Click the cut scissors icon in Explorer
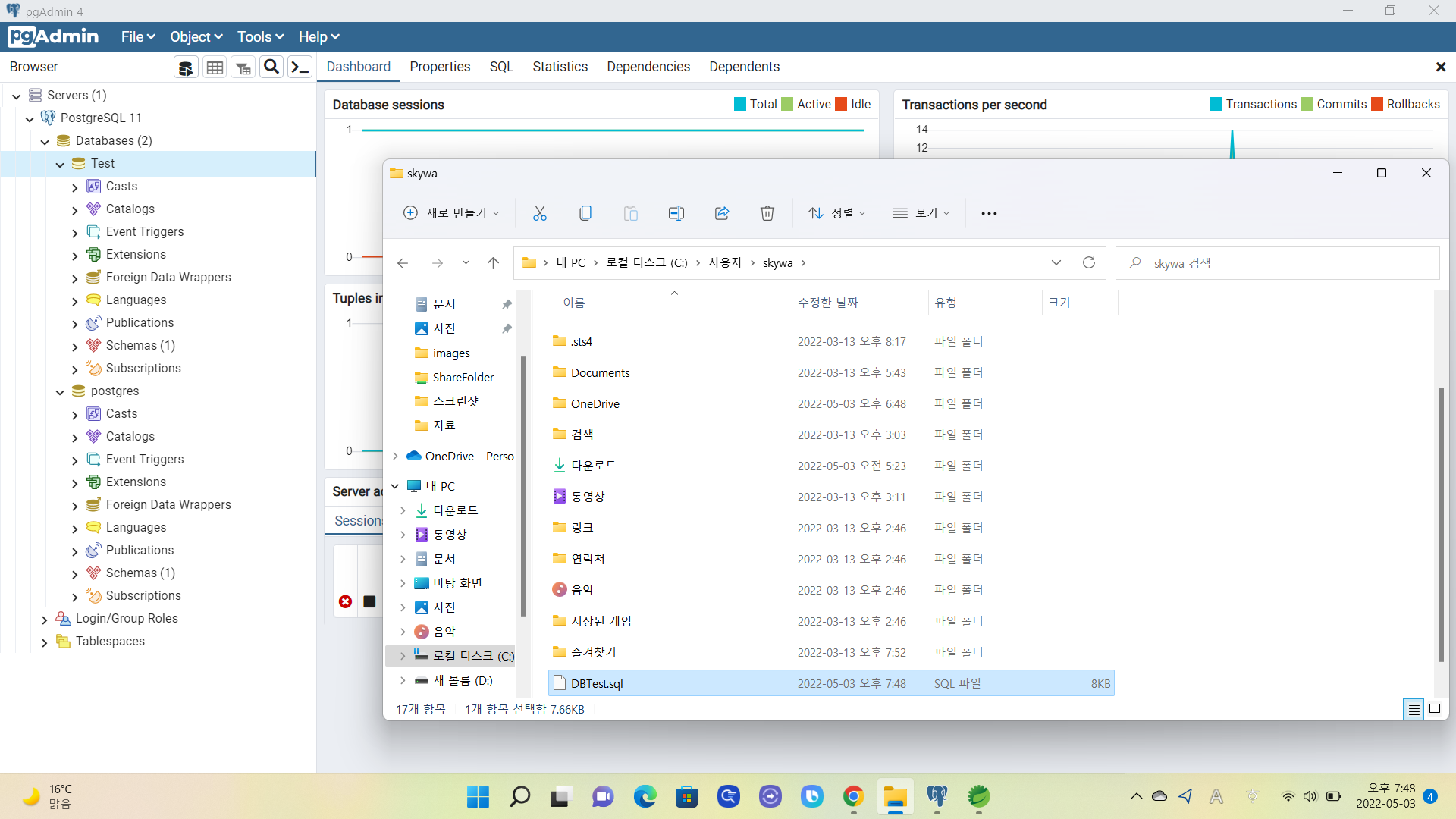 [540, 213]
